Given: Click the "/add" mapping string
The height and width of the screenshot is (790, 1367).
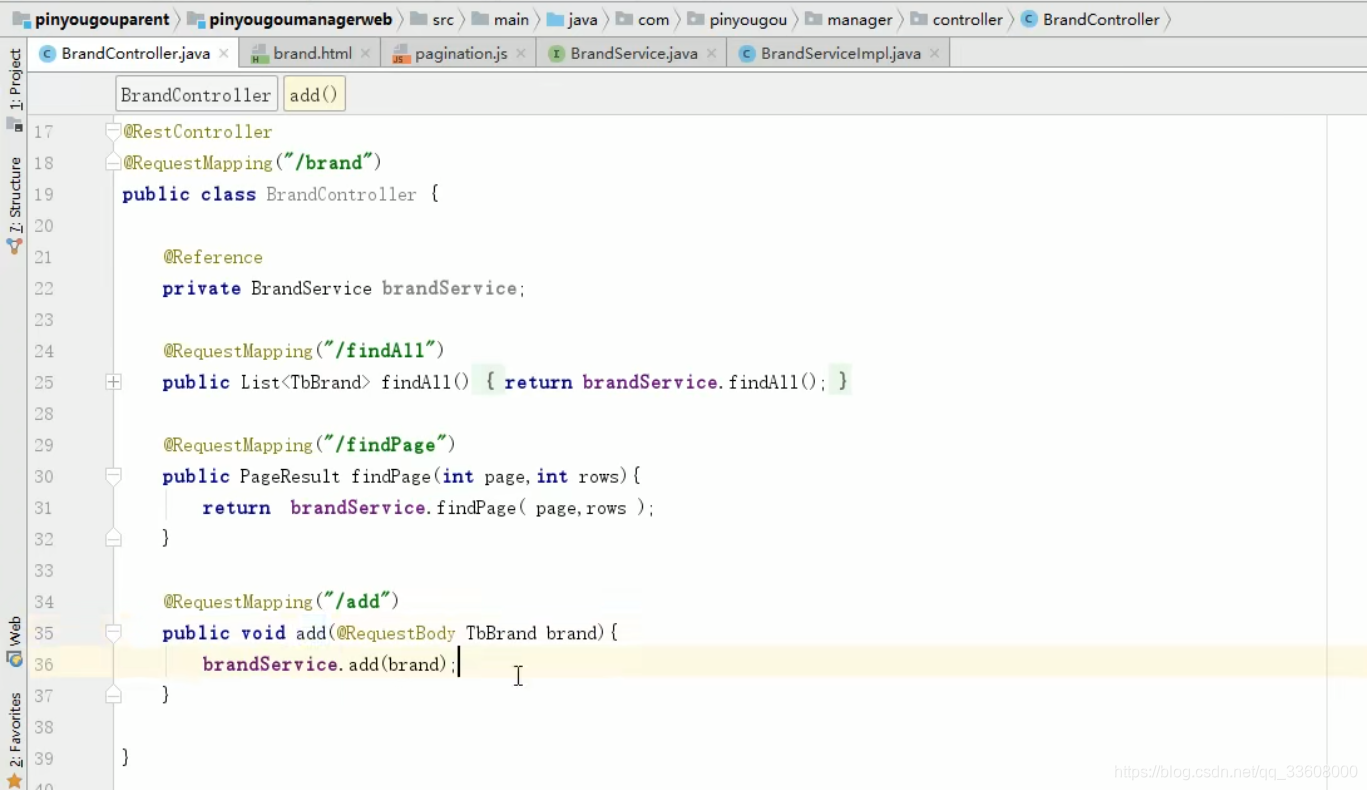Looking at the screenshot, I should point(357,602).
